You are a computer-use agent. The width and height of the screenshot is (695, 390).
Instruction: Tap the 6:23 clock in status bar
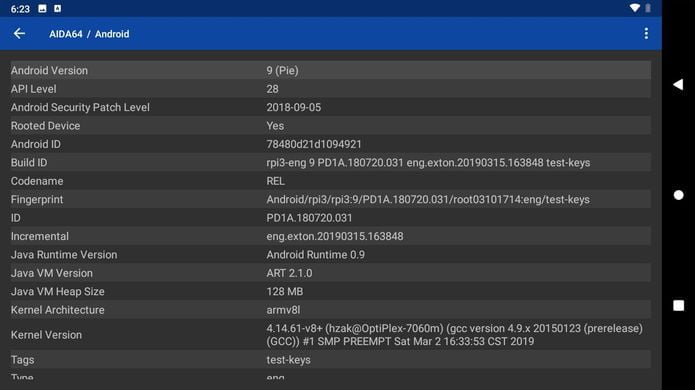[x=20, y=9]
